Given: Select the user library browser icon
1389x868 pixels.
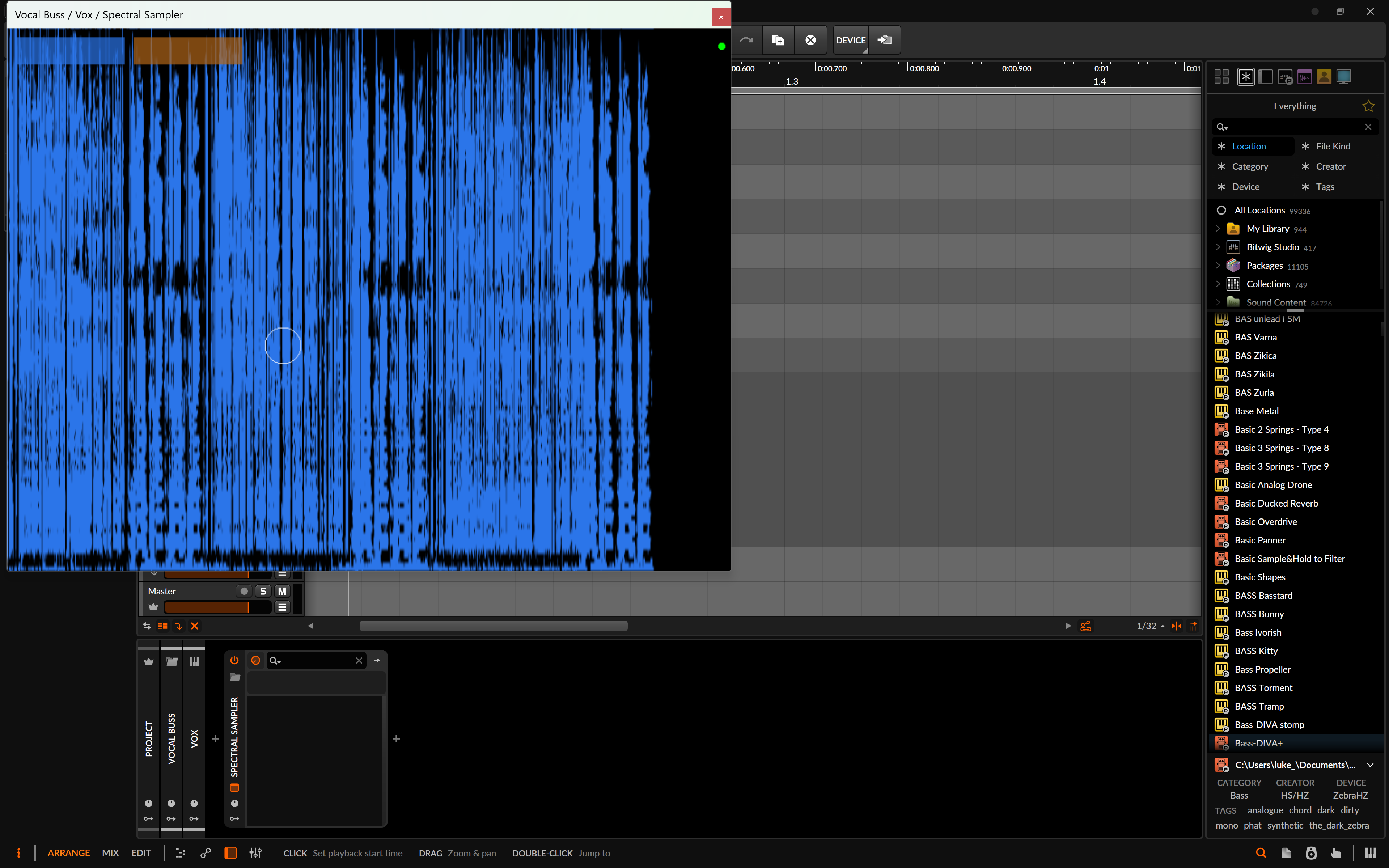Looking at the screenshot, I should point(1324,76).
